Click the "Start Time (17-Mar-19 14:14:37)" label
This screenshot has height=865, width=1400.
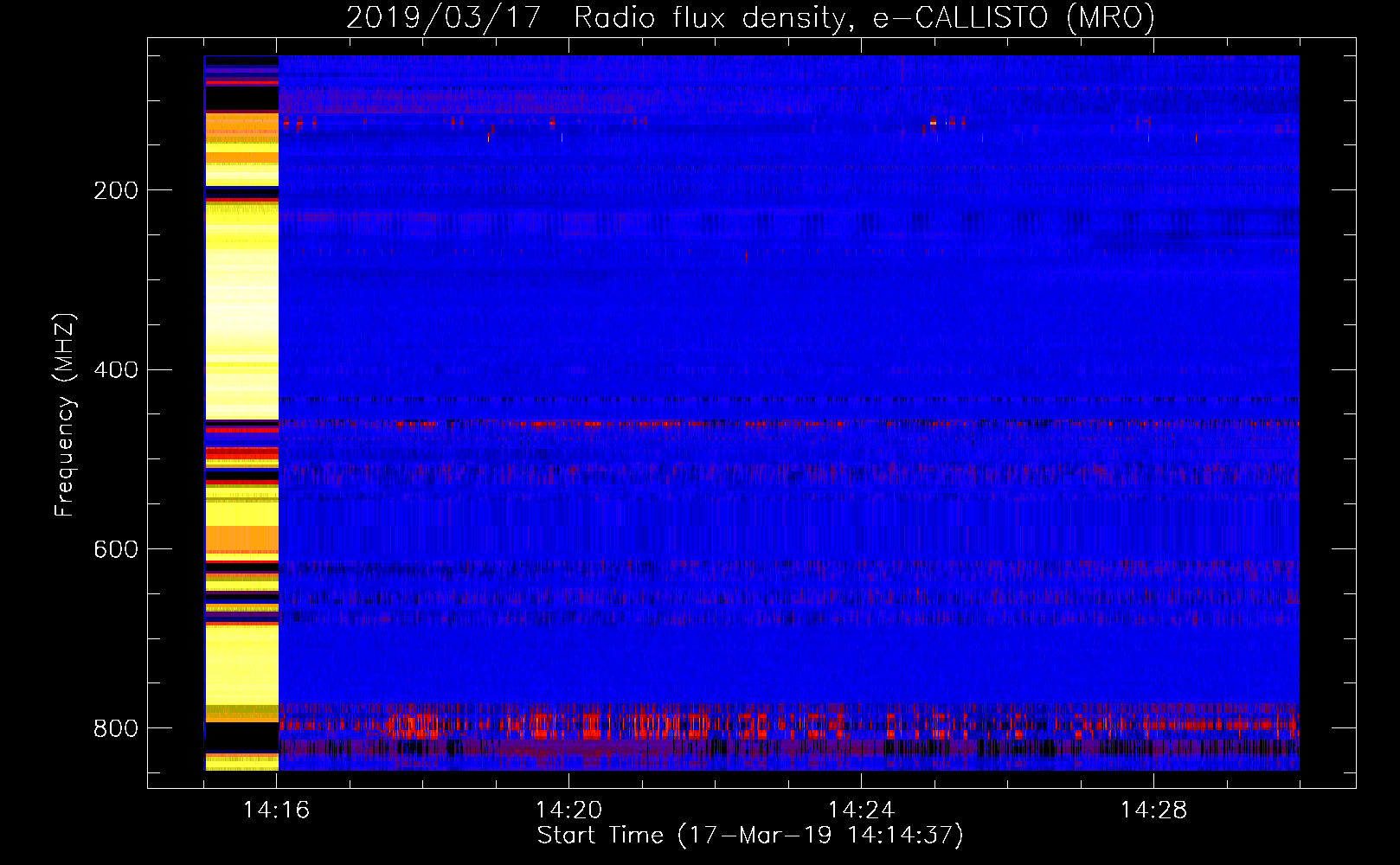coord(750,836)
